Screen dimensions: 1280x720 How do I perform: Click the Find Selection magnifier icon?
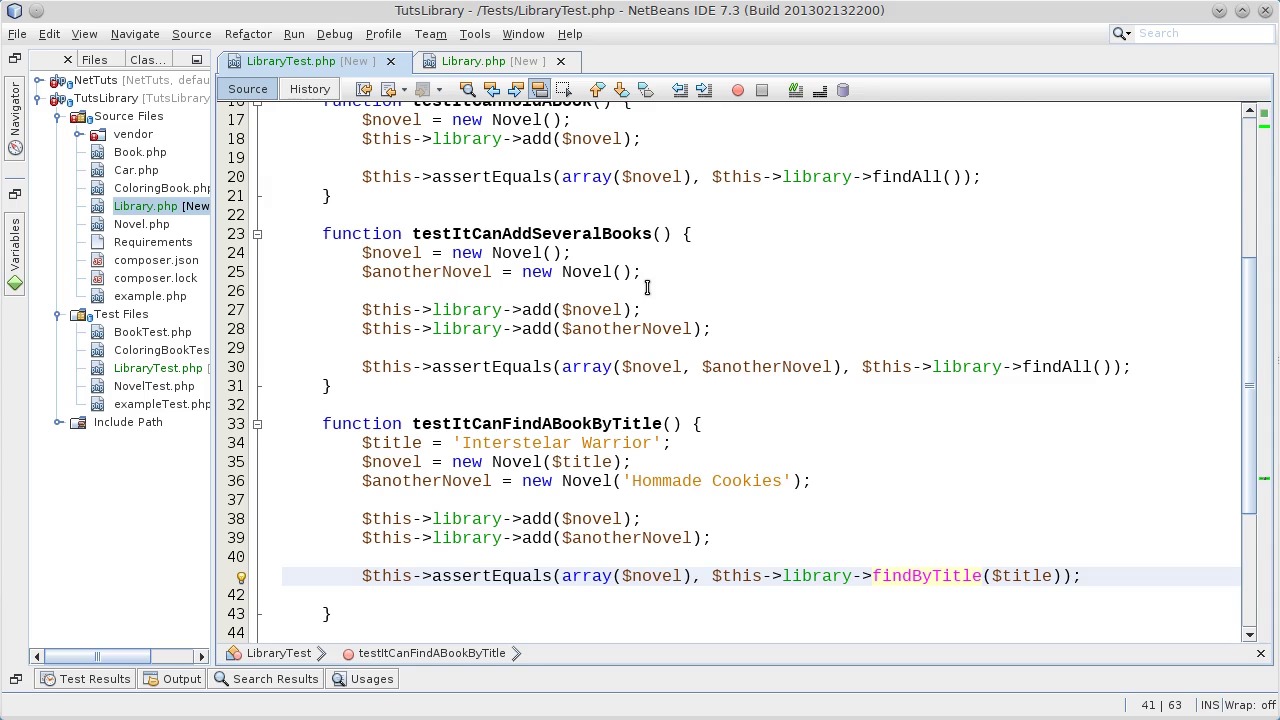coord(467,90)
